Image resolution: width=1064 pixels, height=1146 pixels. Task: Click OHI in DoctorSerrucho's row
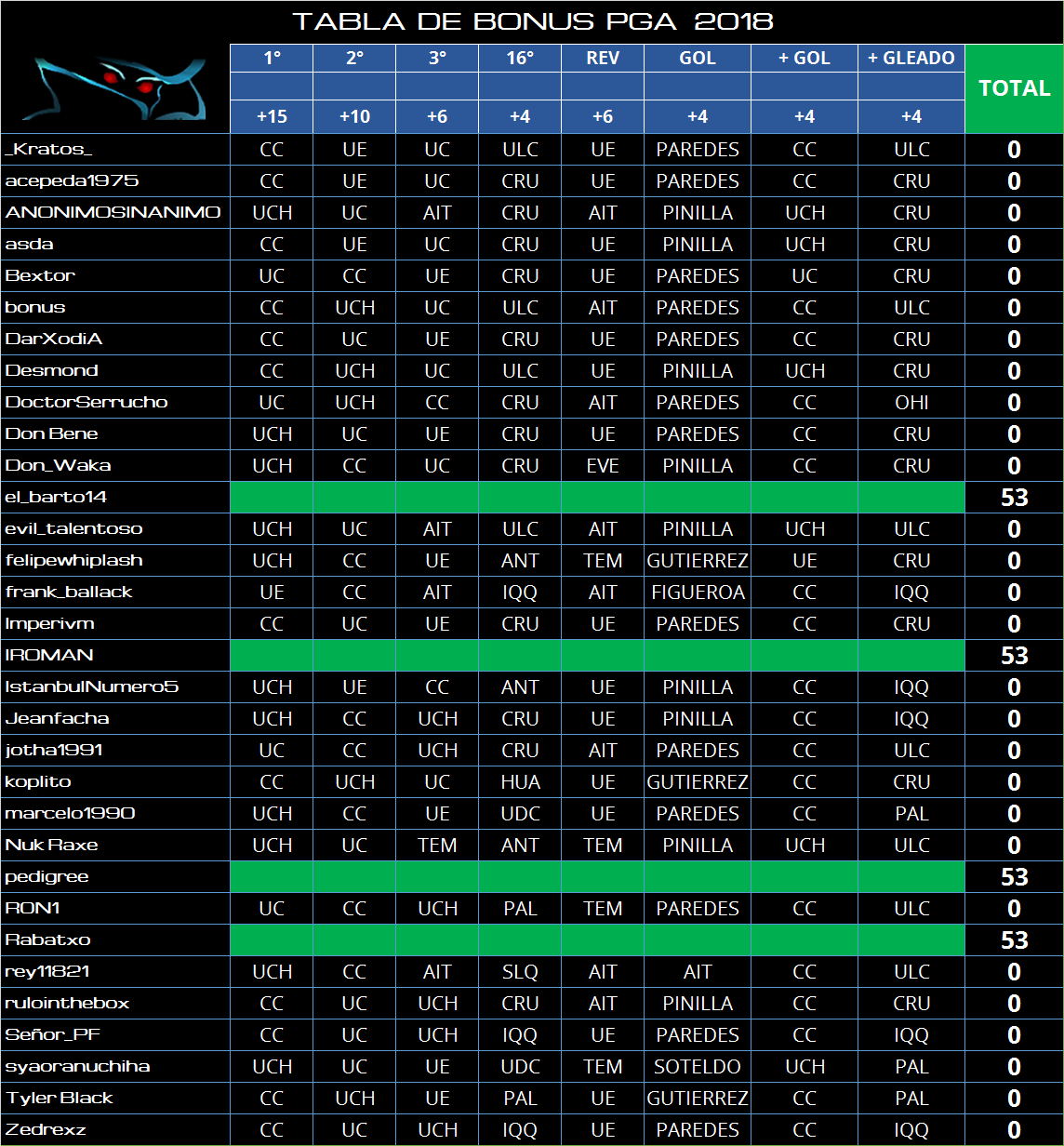click(x=911, y=402)
